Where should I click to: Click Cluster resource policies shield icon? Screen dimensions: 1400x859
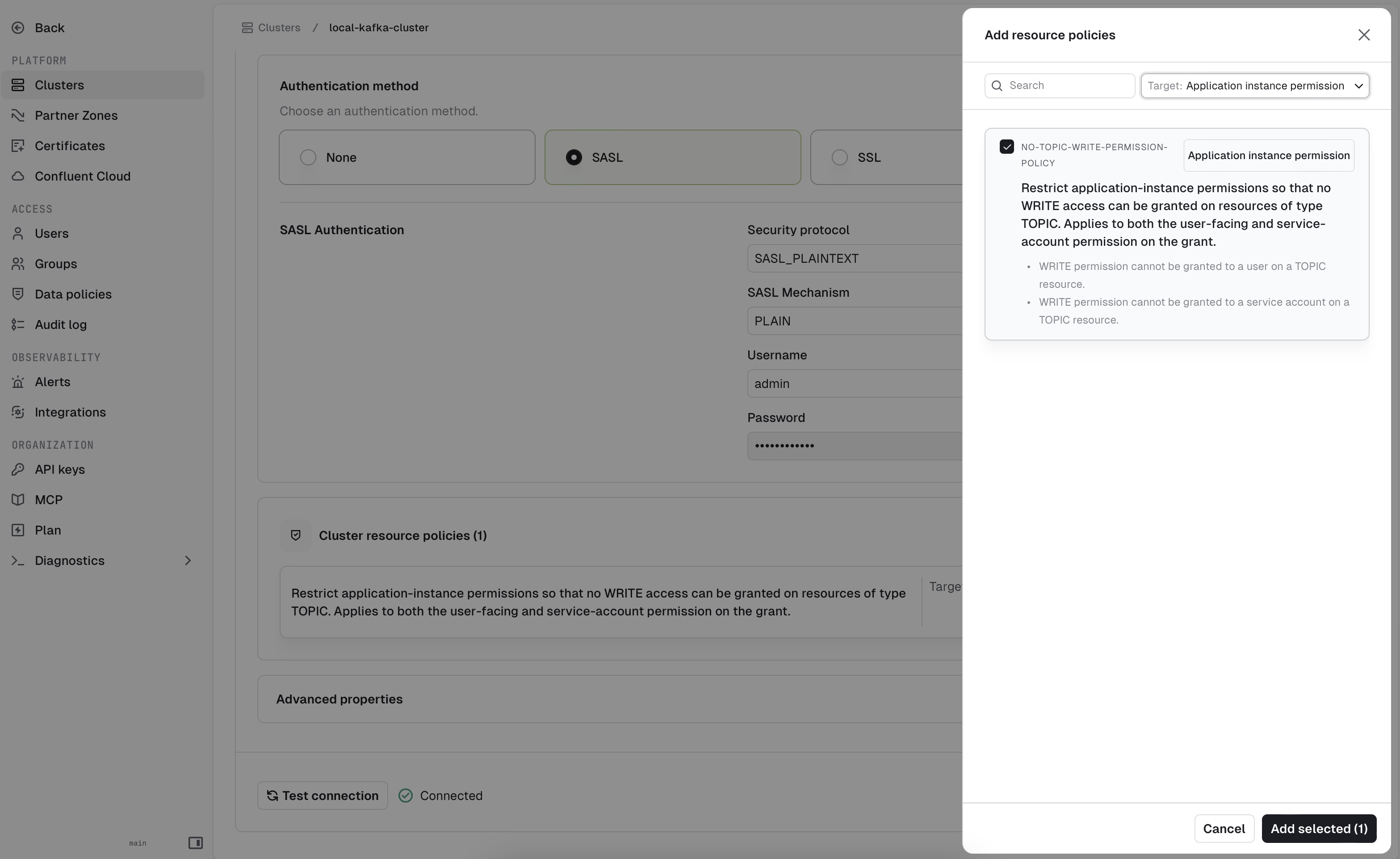(x=295, y=535)
